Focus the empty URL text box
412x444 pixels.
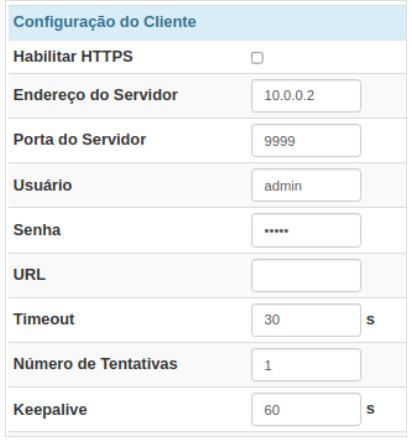pyautogui.click(x=306, y=275)
